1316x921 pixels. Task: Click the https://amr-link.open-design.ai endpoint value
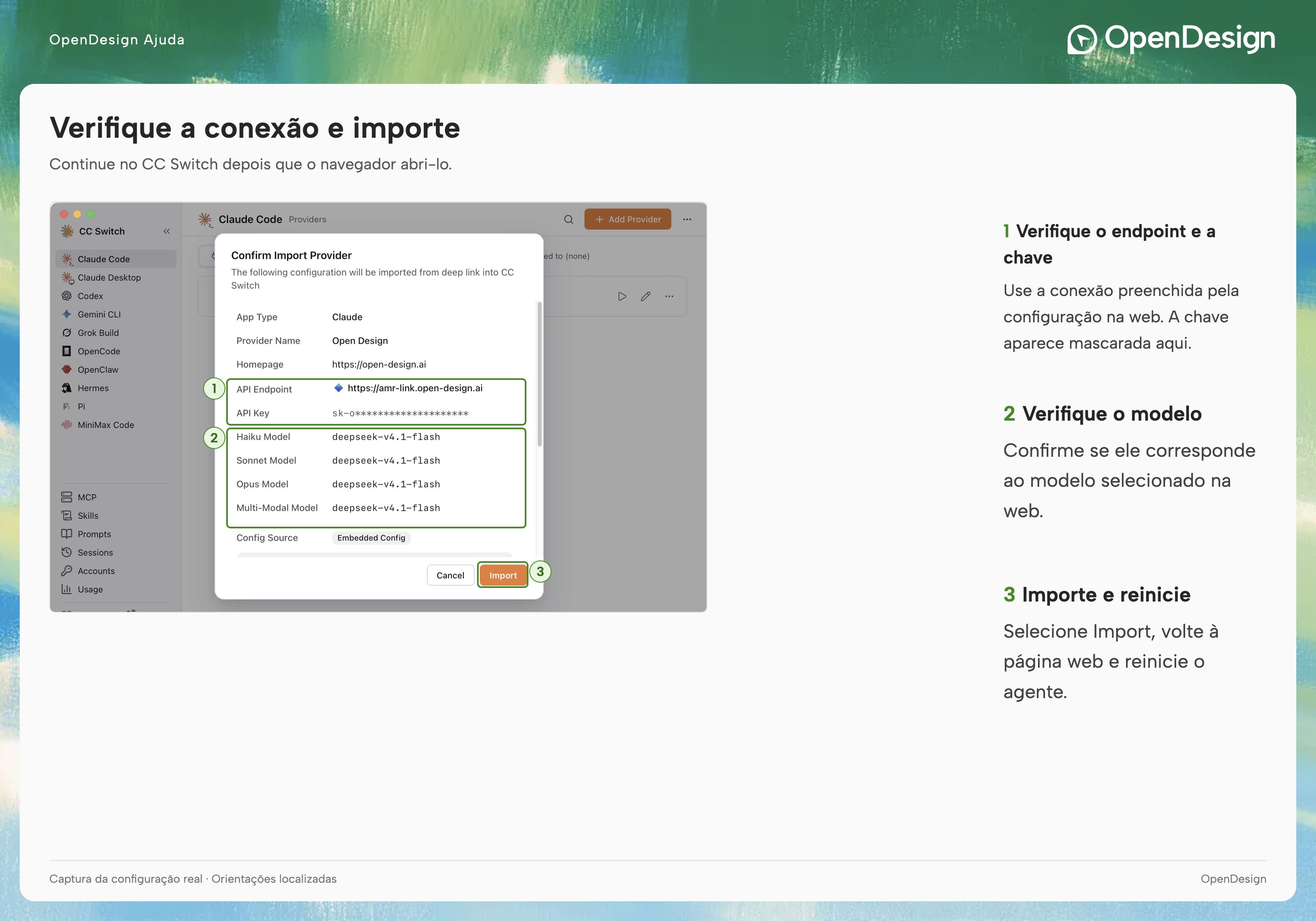pyautogui.click(x=415, y=388)
